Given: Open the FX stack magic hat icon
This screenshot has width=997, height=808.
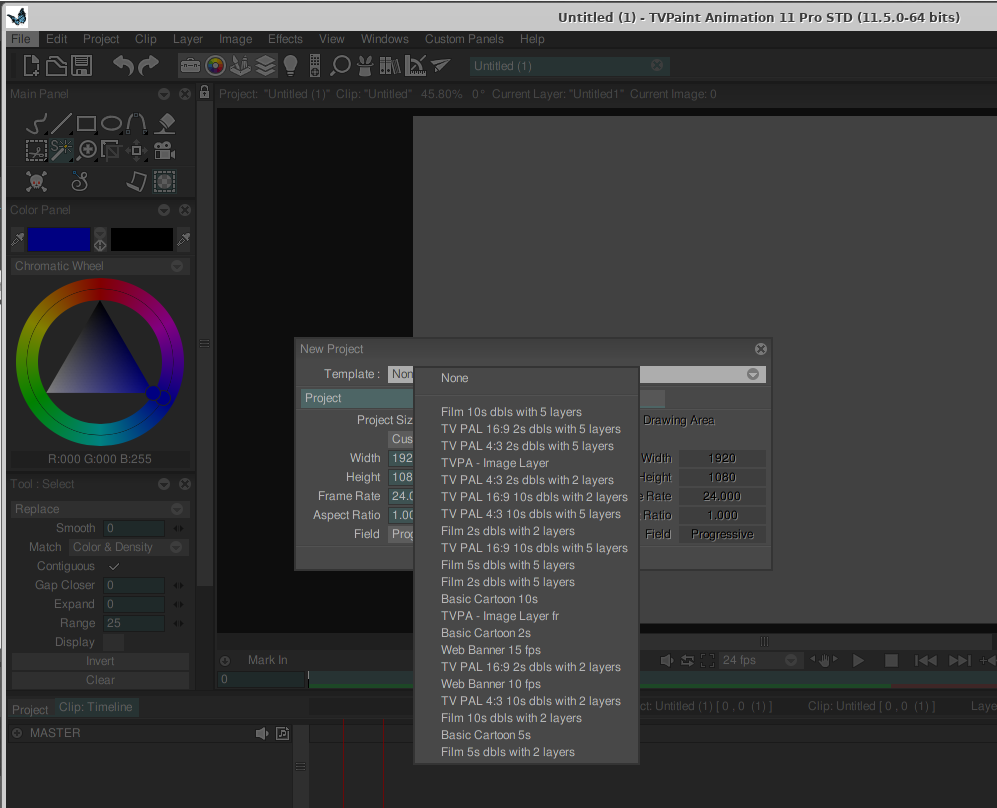Looking at the screenshot, I should click(365, 65).
